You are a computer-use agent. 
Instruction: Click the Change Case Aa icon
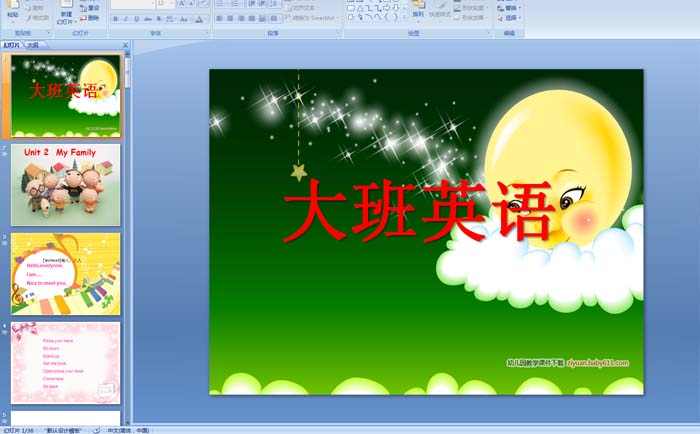point(183,19)
